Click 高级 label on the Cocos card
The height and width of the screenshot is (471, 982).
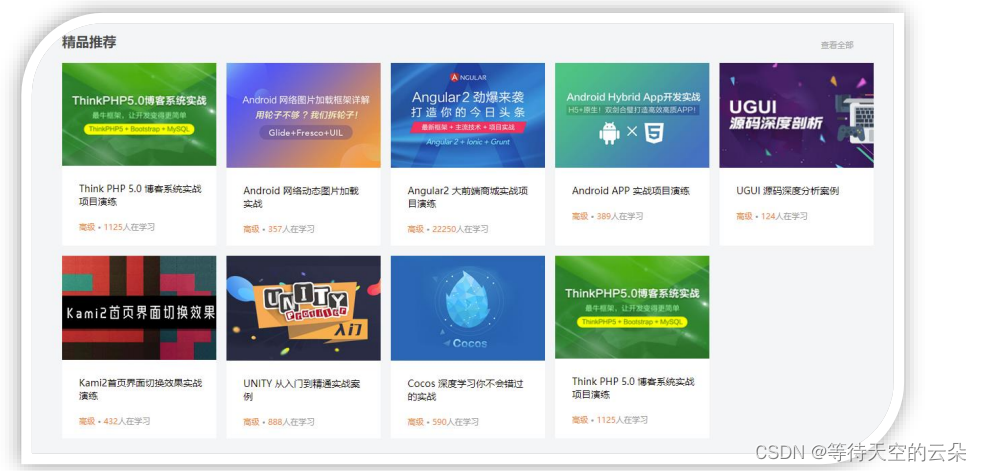tap(416, 422)
